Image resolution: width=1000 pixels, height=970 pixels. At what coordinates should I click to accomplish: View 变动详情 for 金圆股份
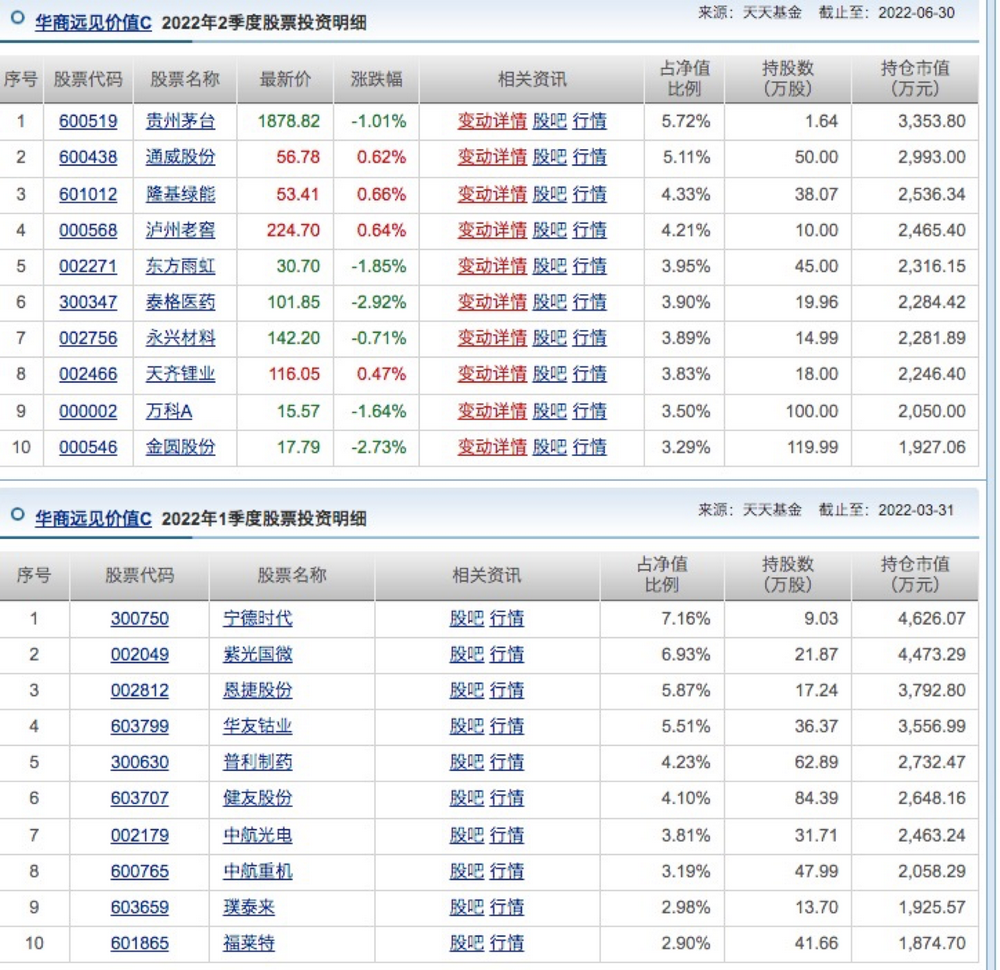[492, 447]
